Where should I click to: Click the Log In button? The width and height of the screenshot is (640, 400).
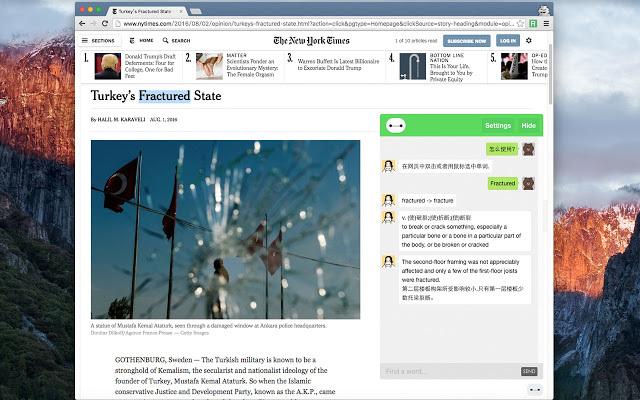pyautogui.click(x=508, y=41)
